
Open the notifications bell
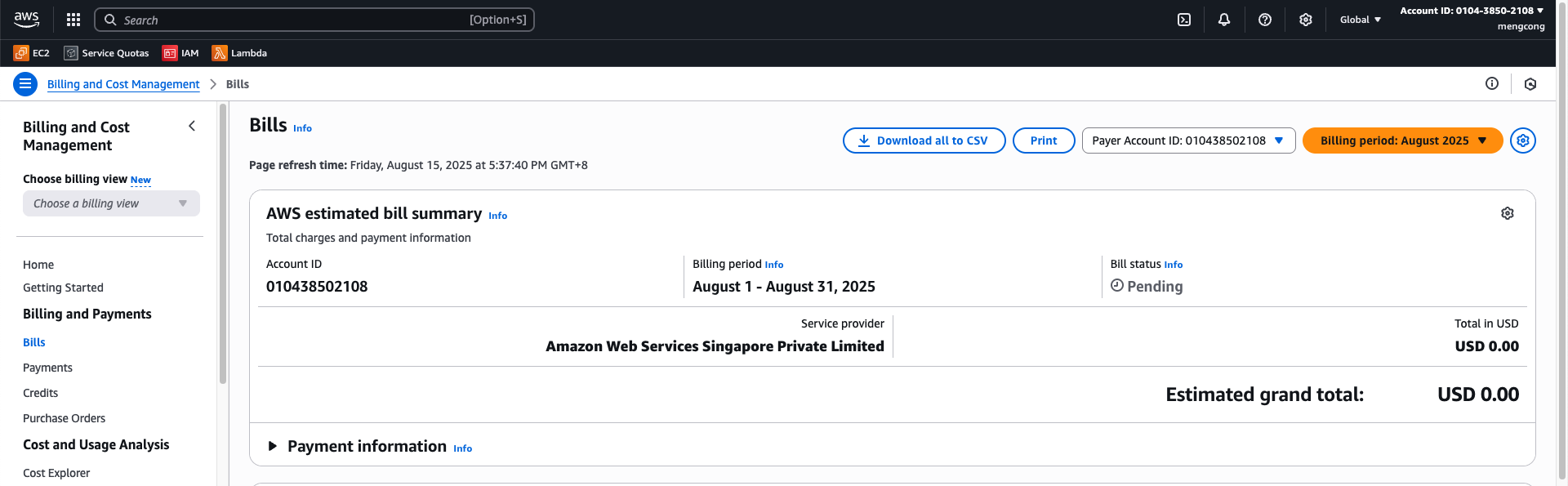(1224, 20)
